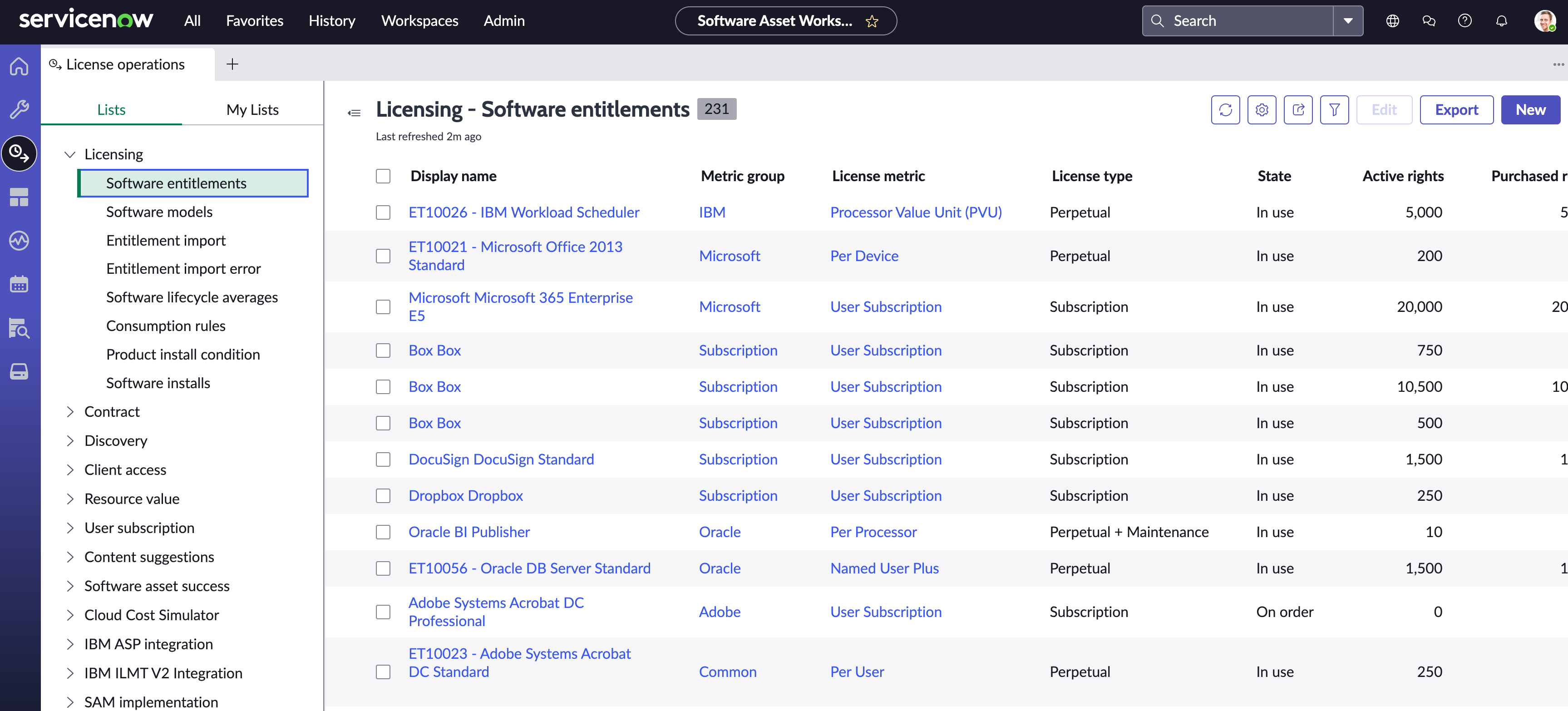The width and height of the screenshot is (1568, 711).
Task: Open the help question mark icon
Action: 1465,21
